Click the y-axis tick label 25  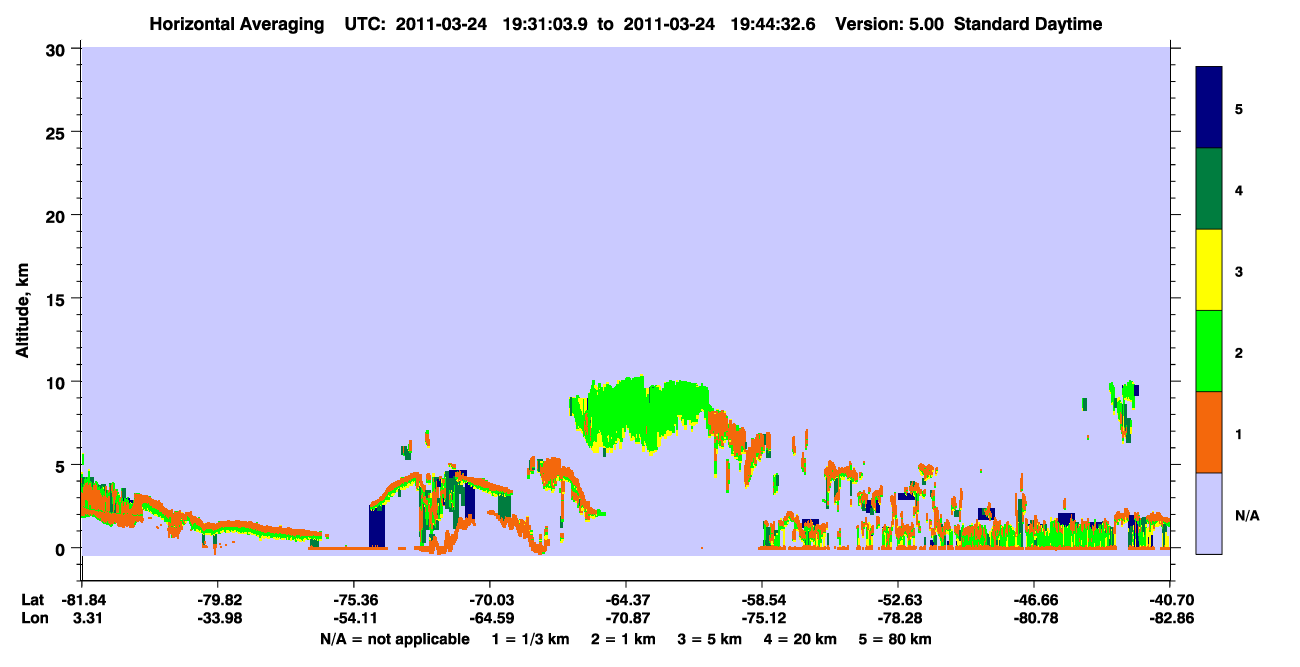pos(58,132)
